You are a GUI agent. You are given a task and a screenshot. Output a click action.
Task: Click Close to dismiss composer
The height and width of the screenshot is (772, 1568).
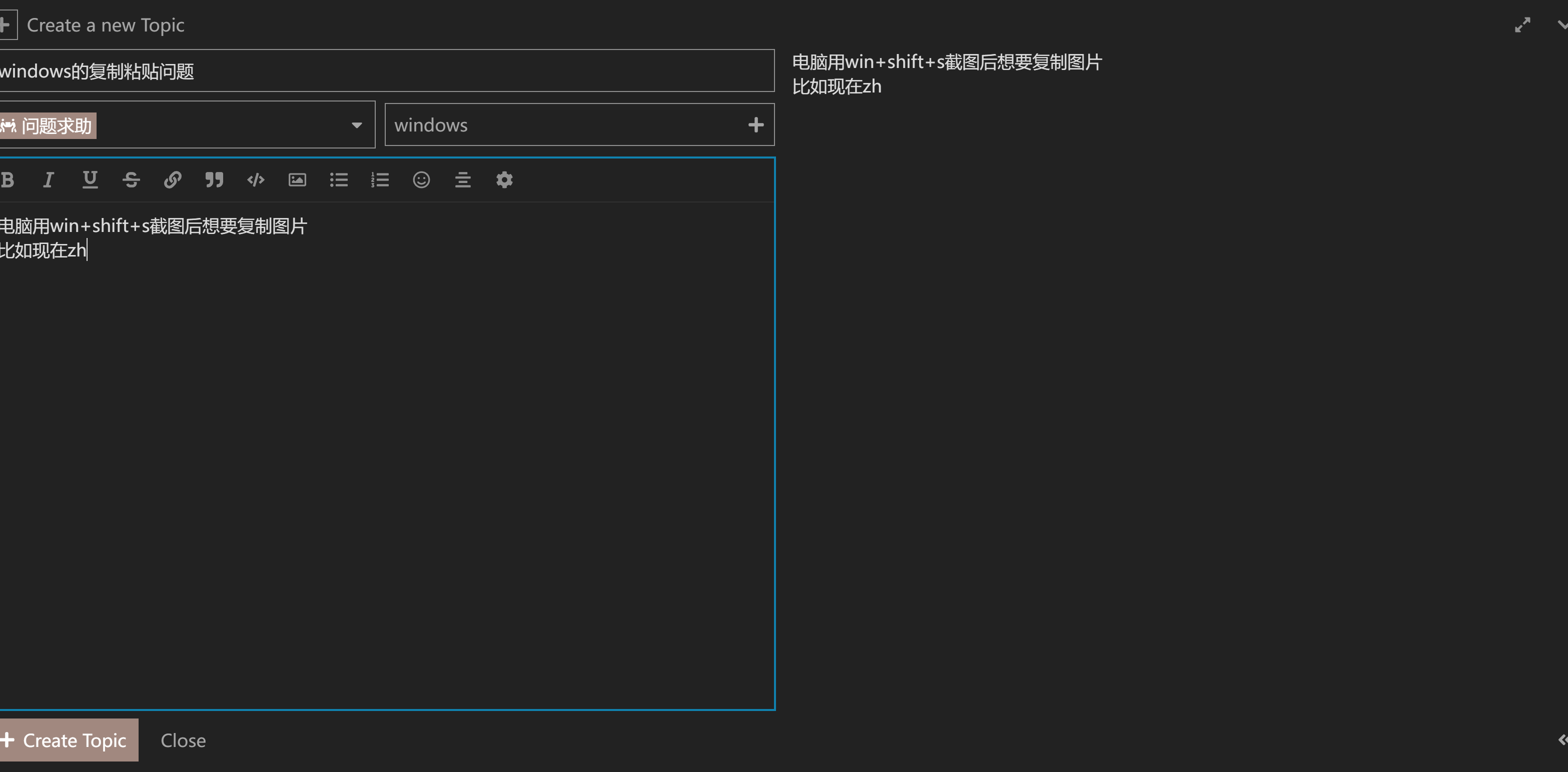point(183,740)
